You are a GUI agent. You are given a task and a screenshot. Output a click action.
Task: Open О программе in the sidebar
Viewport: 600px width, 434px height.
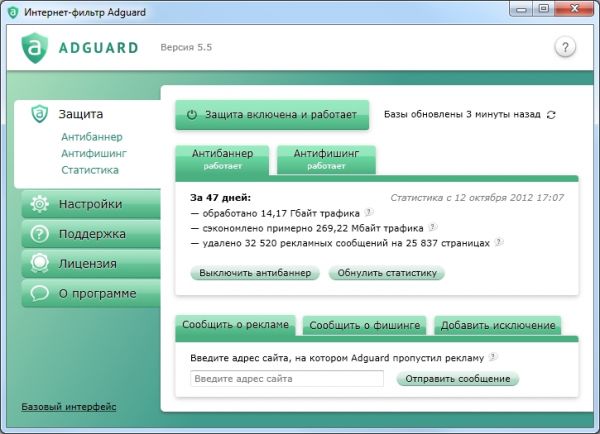click(x=91, y=294)
